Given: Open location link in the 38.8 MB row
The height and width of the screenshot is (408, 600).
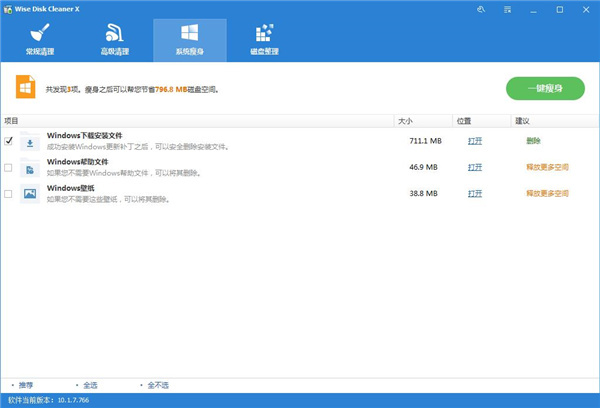Looking at the screenshot, I should [x=475, y=194].
